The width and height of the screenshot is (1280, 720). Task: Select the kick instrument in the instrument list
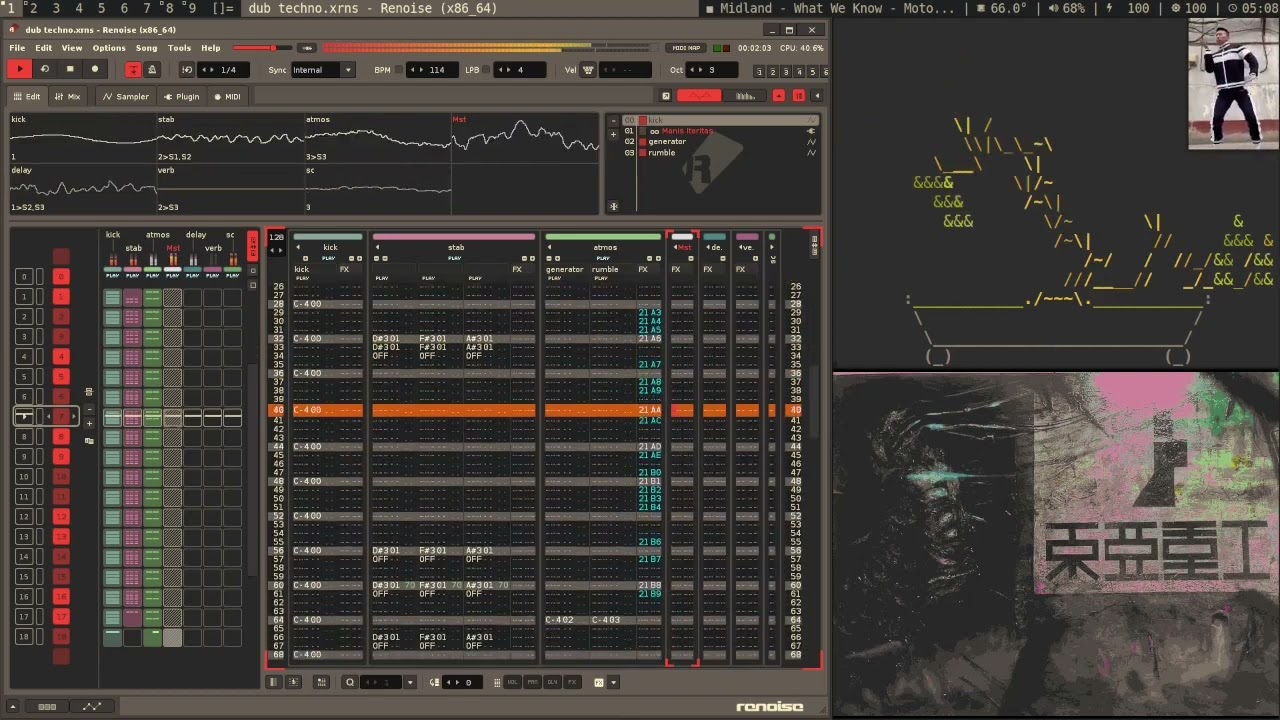pyautogui.click(x=720, y=120)
